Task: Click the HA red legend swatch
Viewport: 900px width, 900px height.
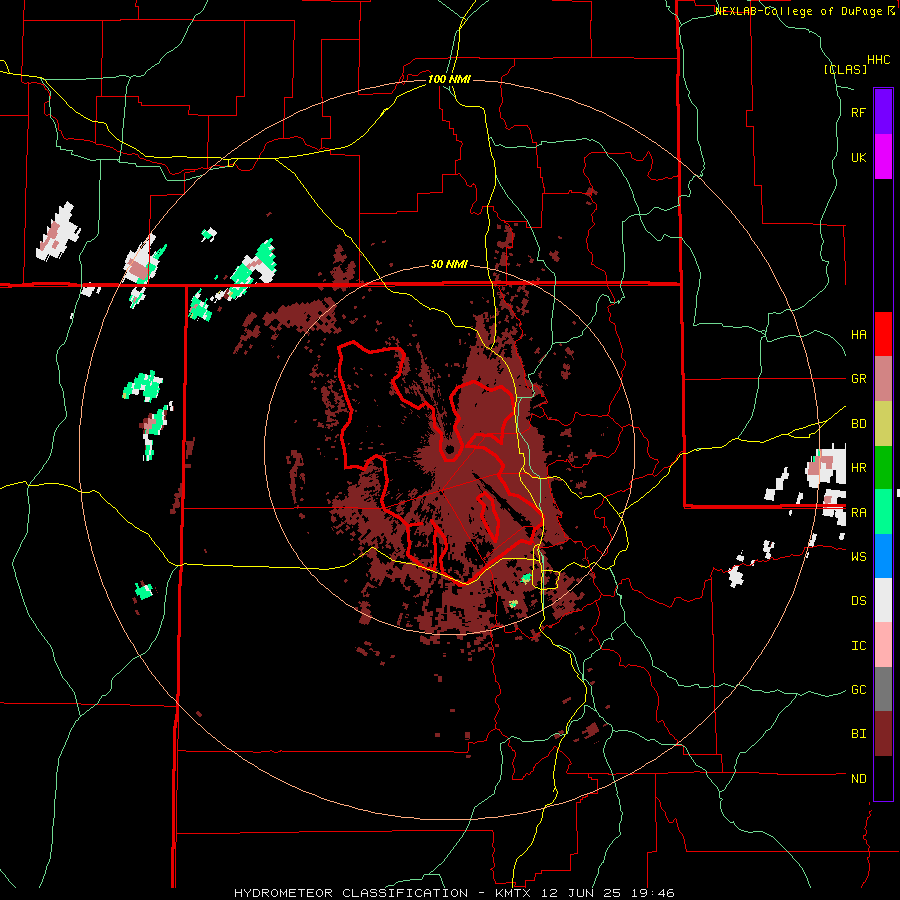Action: click(x=883, y=334)
